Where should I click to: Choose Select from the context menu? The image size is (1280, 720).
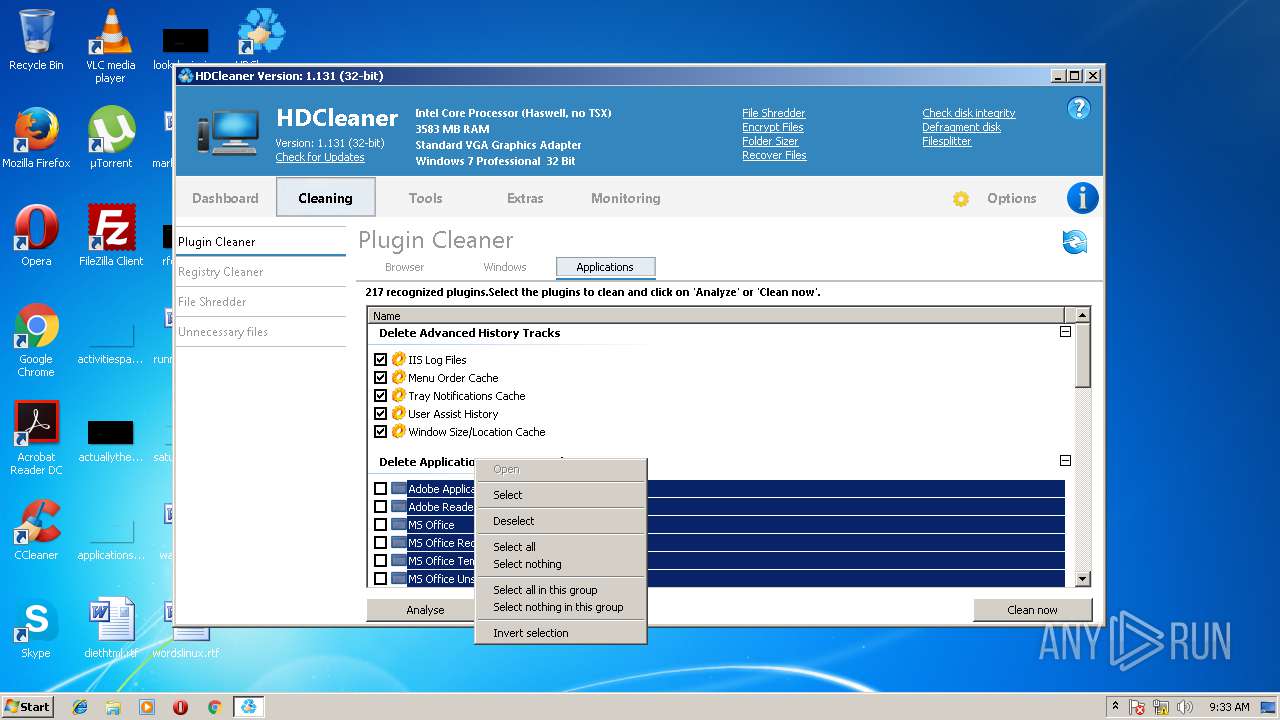point(560,495)
